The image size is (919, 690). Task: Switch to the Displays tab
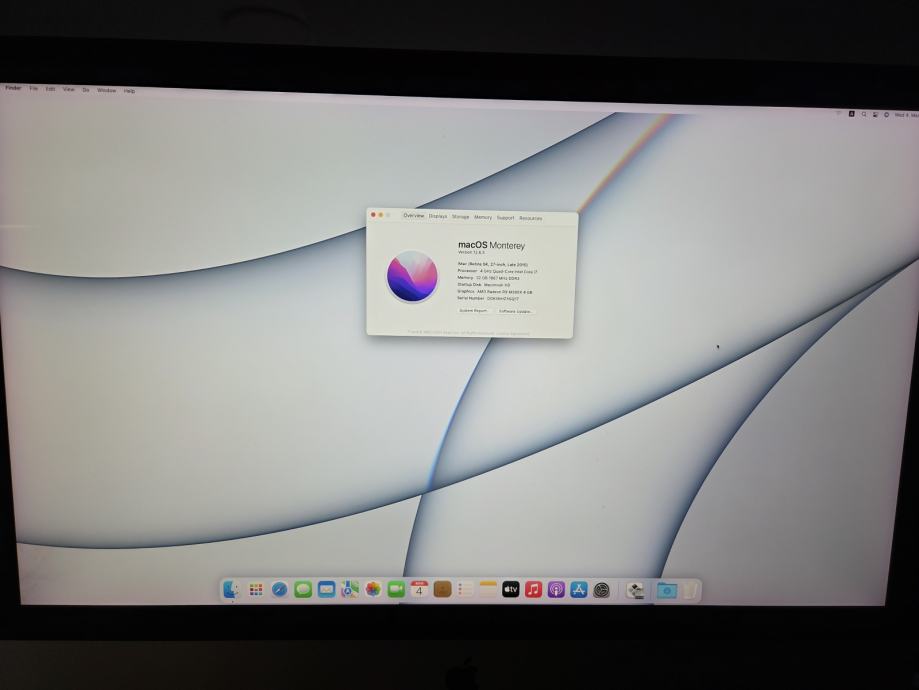coord(438,216)
